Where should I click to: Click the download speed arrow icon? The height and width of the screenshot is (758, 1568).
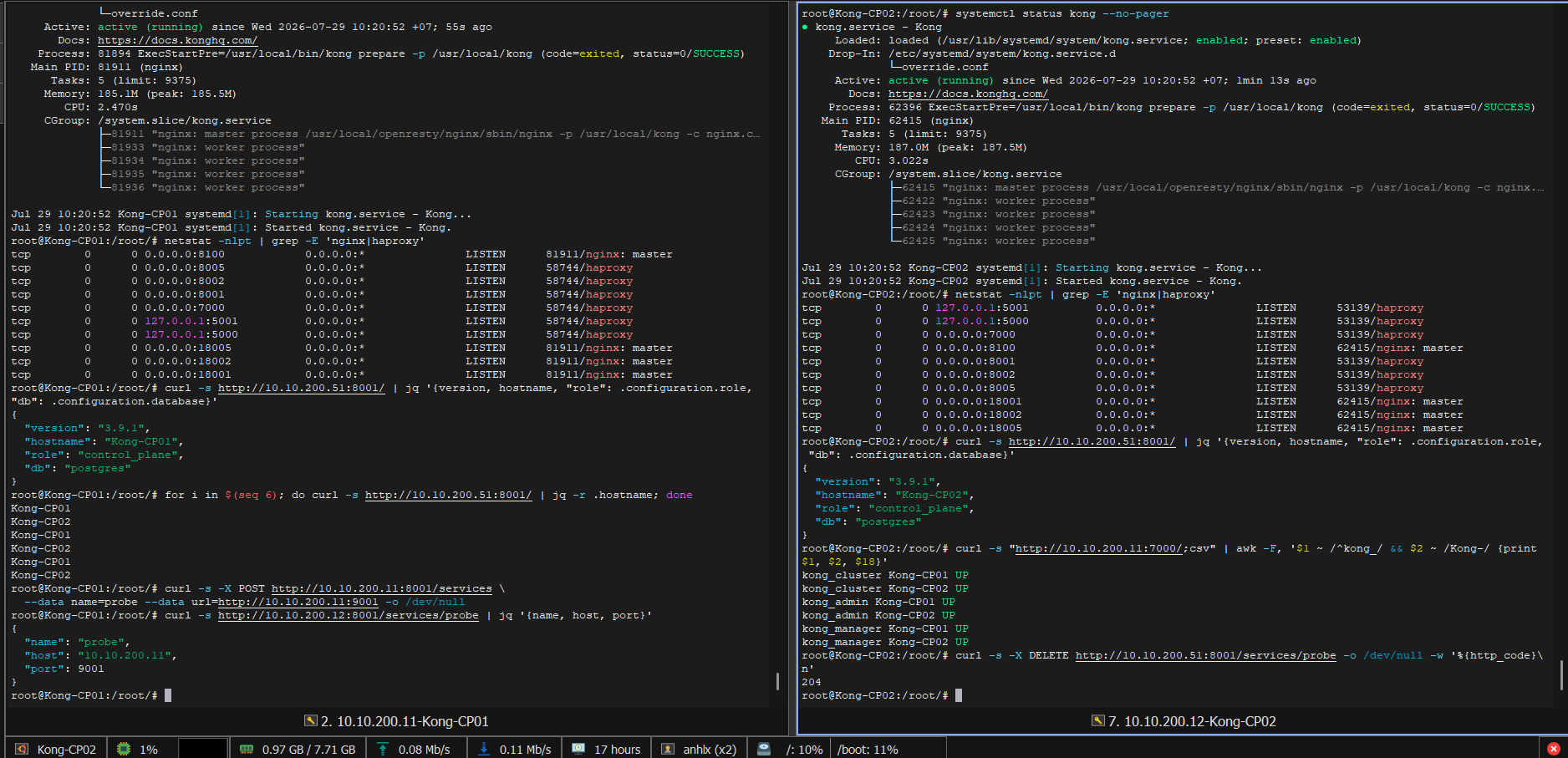click(x=484, y=749)
